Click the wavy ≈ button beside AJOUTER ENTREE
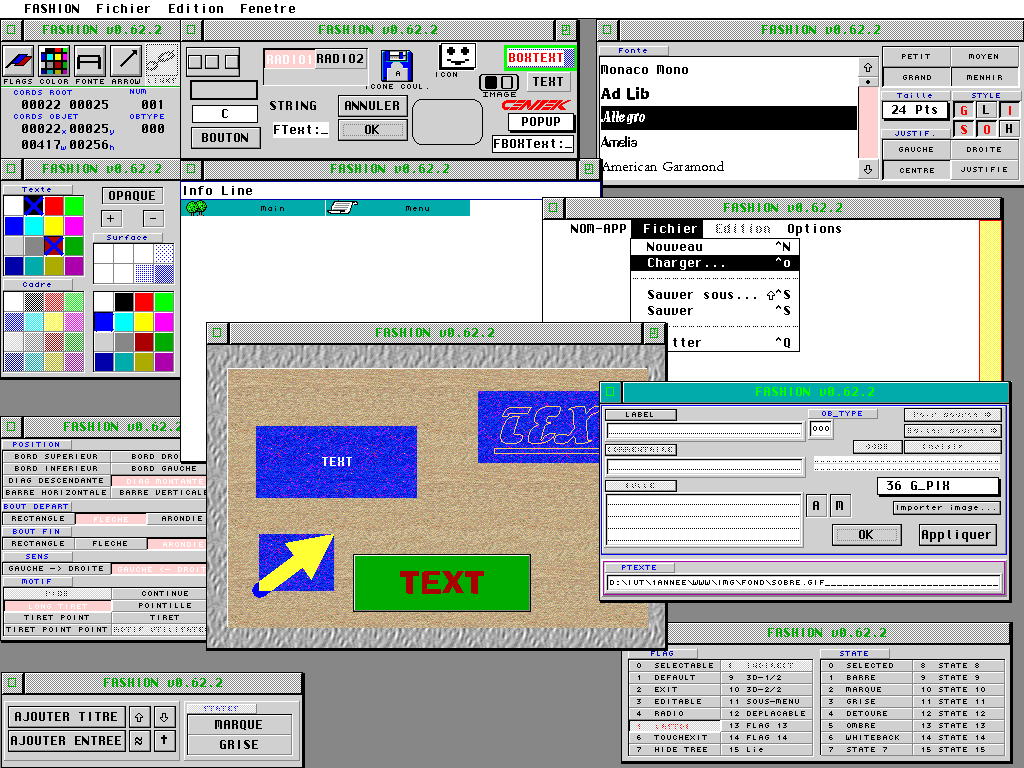Viewport: 1024px width, 768px height. 139,741
